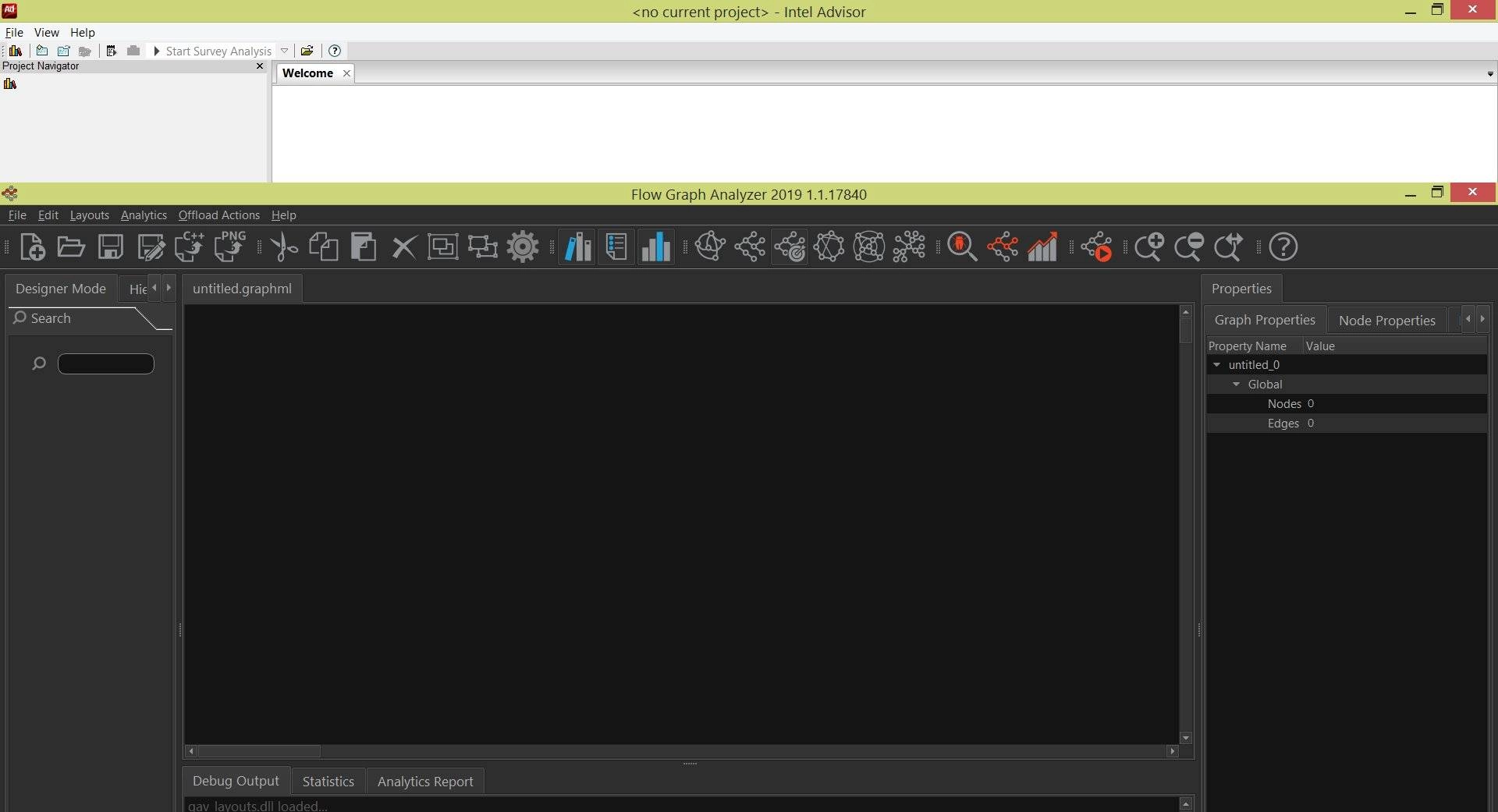
Task: Select the Designer Mode tab
Action: point(61,289)
